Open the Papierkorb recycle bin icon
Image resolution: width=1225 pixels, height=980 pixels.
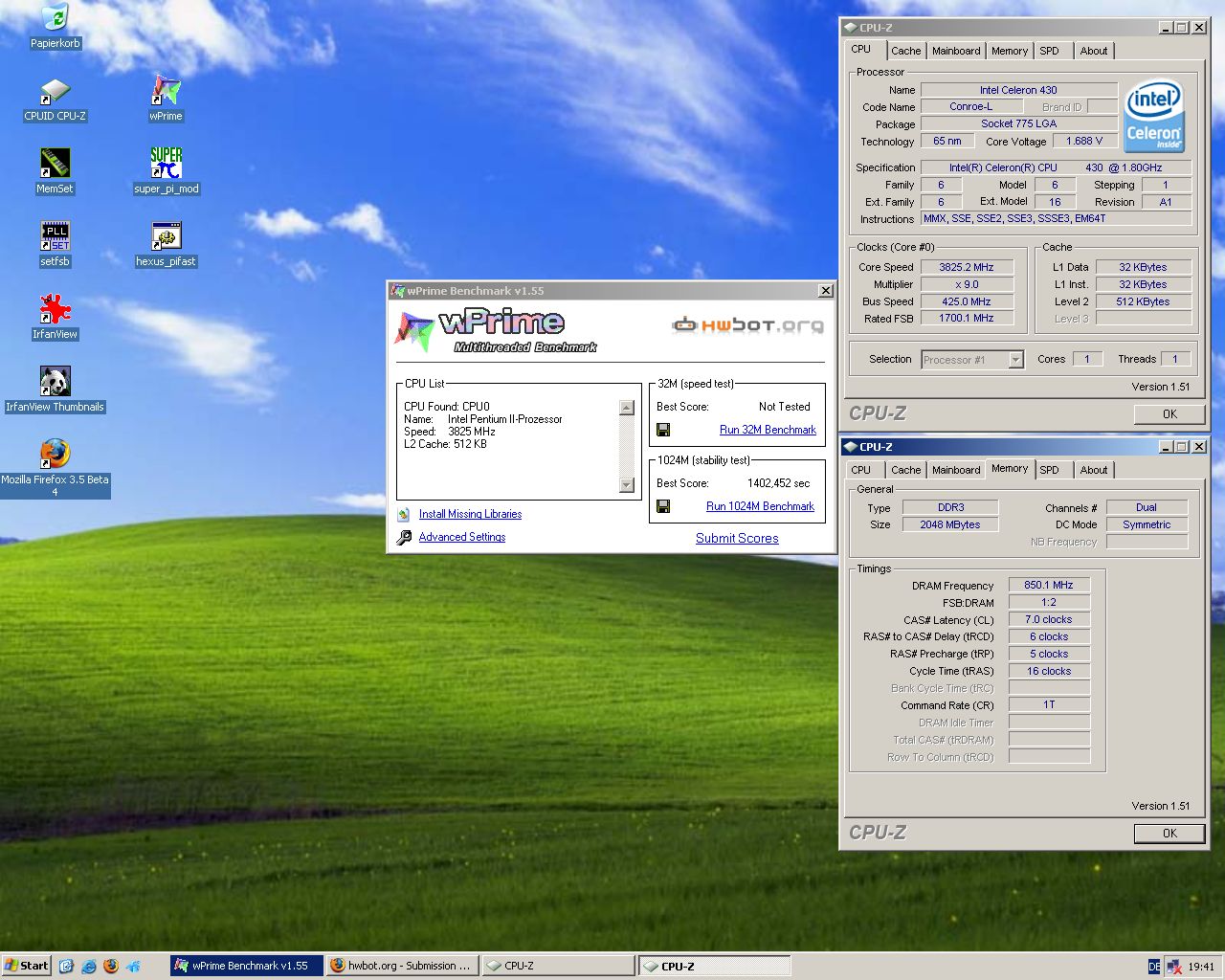point(56,26)
